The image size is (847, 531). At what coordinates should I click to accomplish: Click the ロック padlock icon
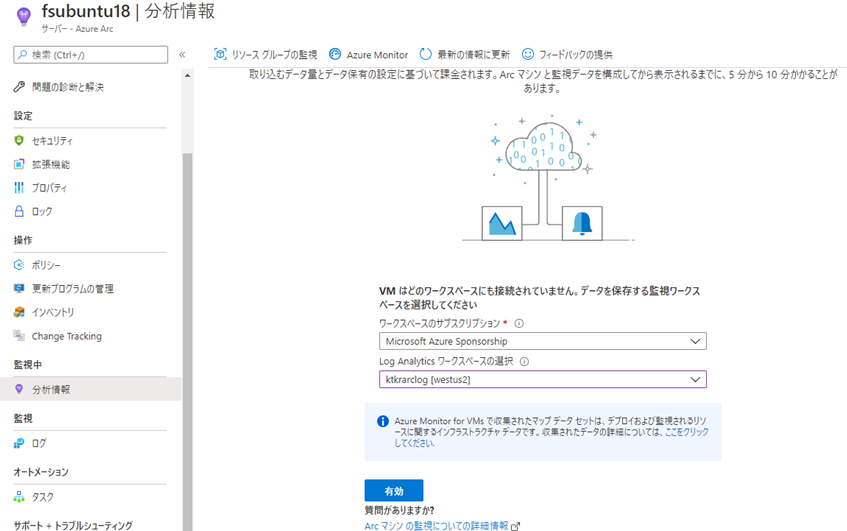point(19,211)
